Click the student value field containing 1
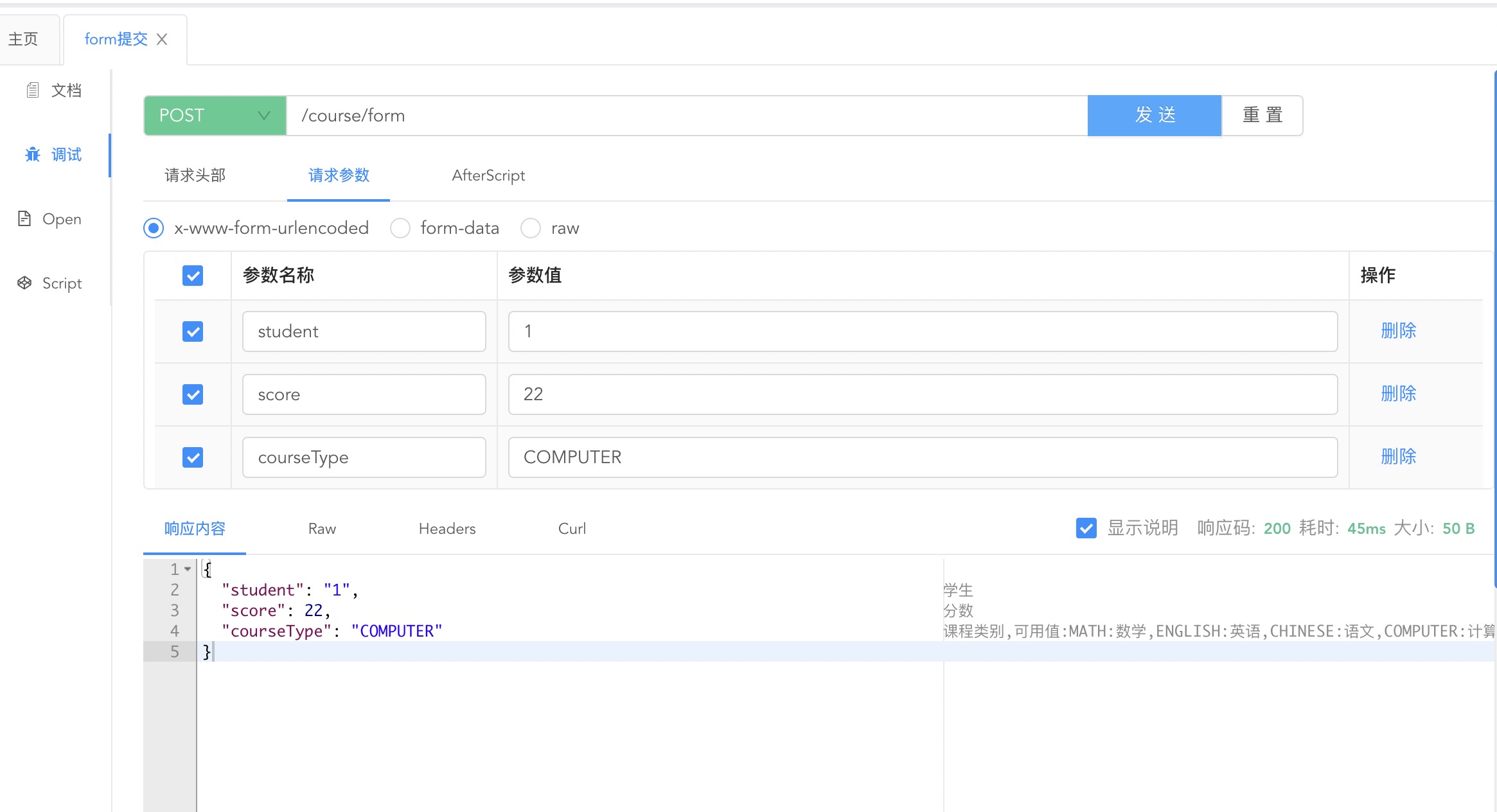The image size is (1497, 812). pos(923,331)
